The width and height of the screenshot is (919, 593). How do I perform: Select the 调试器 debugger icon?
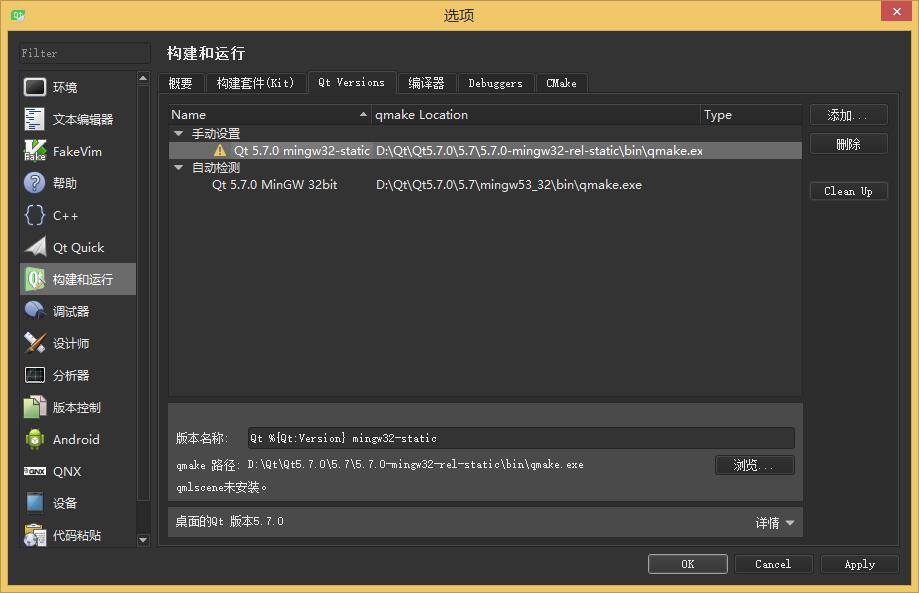[x=35, y=311]
